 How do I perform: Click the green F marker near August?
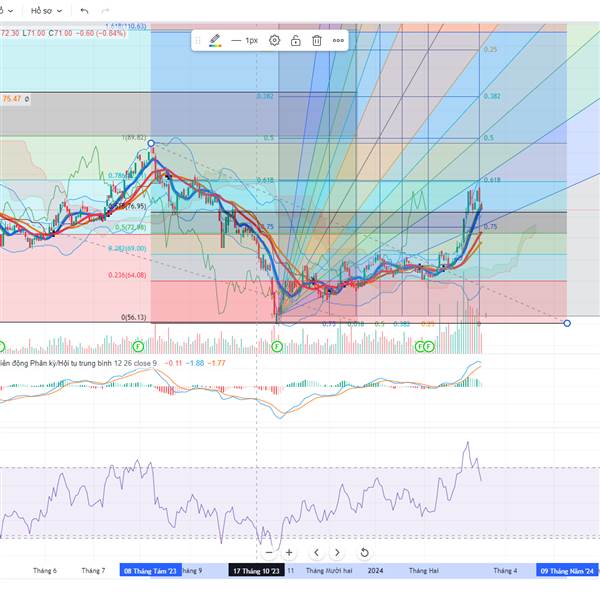pos(138,347)
